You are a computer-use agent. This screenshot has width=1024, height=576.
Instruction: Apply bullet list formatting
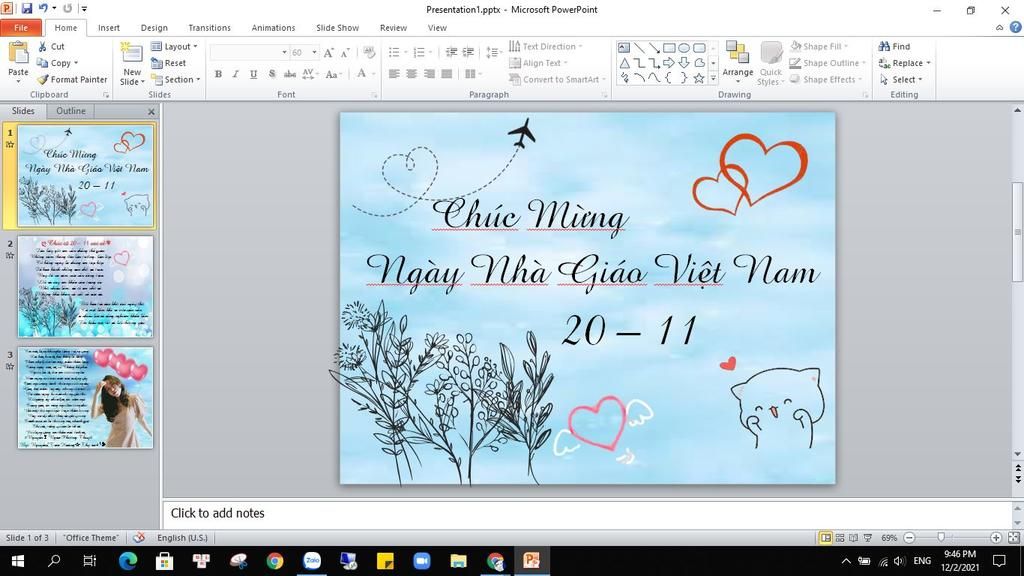[394, 52]
